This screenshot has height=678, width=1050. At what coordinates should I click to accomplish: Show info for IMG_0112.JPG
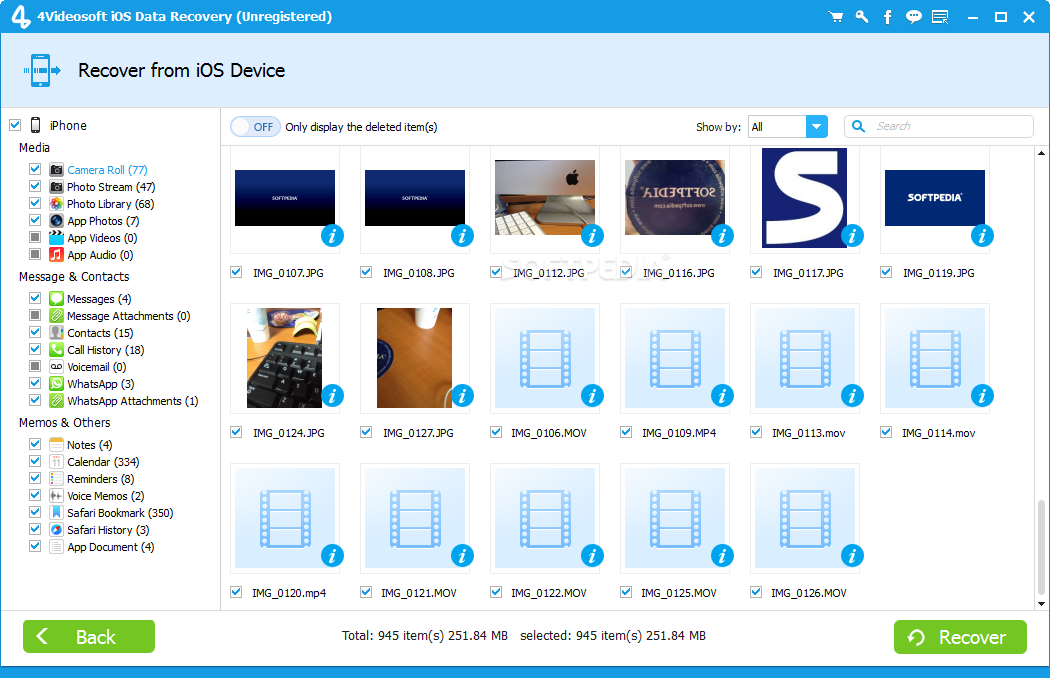pos(592,236)
